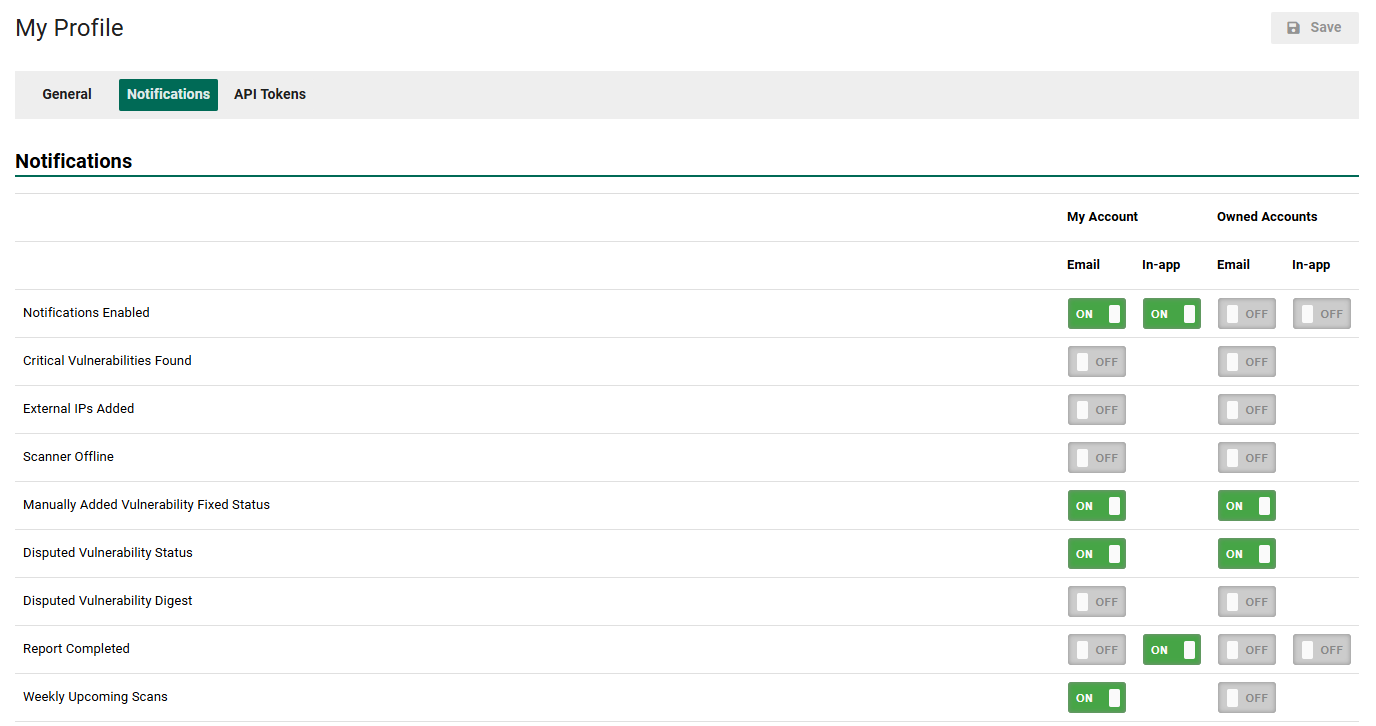
Task: Enable Owned Accounts email Notifications Enabled toggle
Action: [1246, 314]
